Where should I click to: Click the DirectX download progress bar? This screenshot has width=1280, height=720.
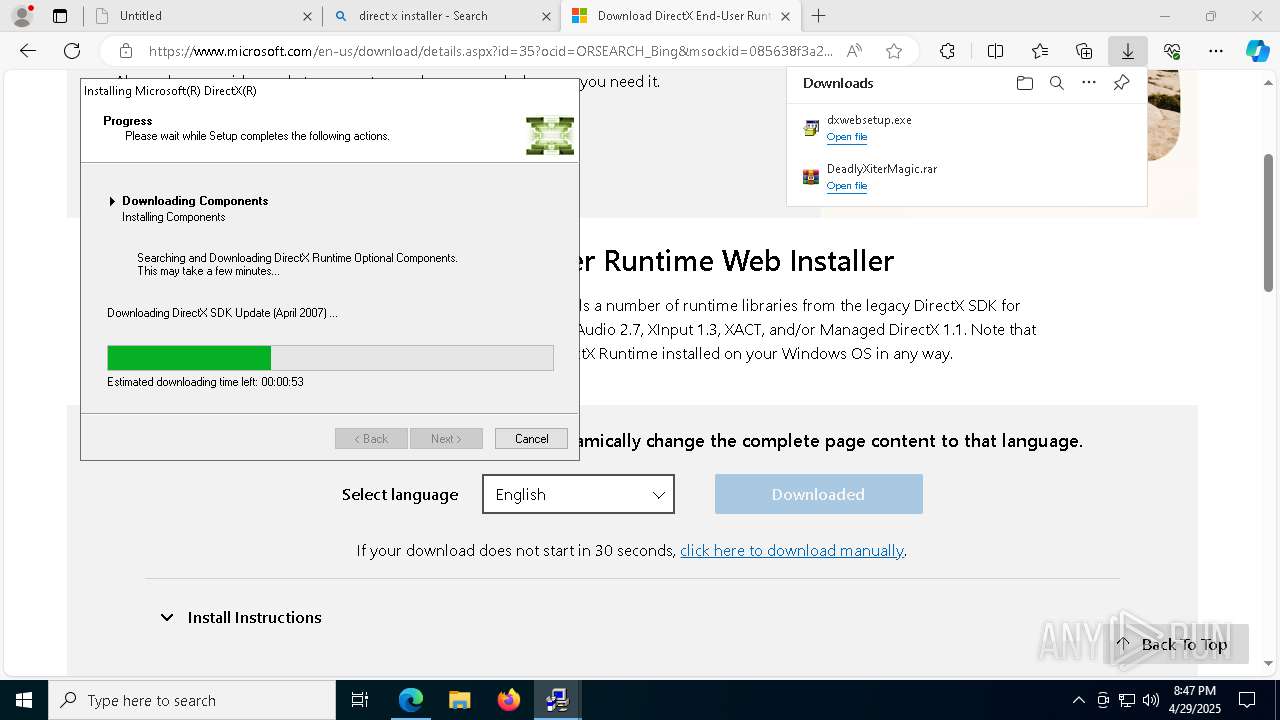coord(330,358)
